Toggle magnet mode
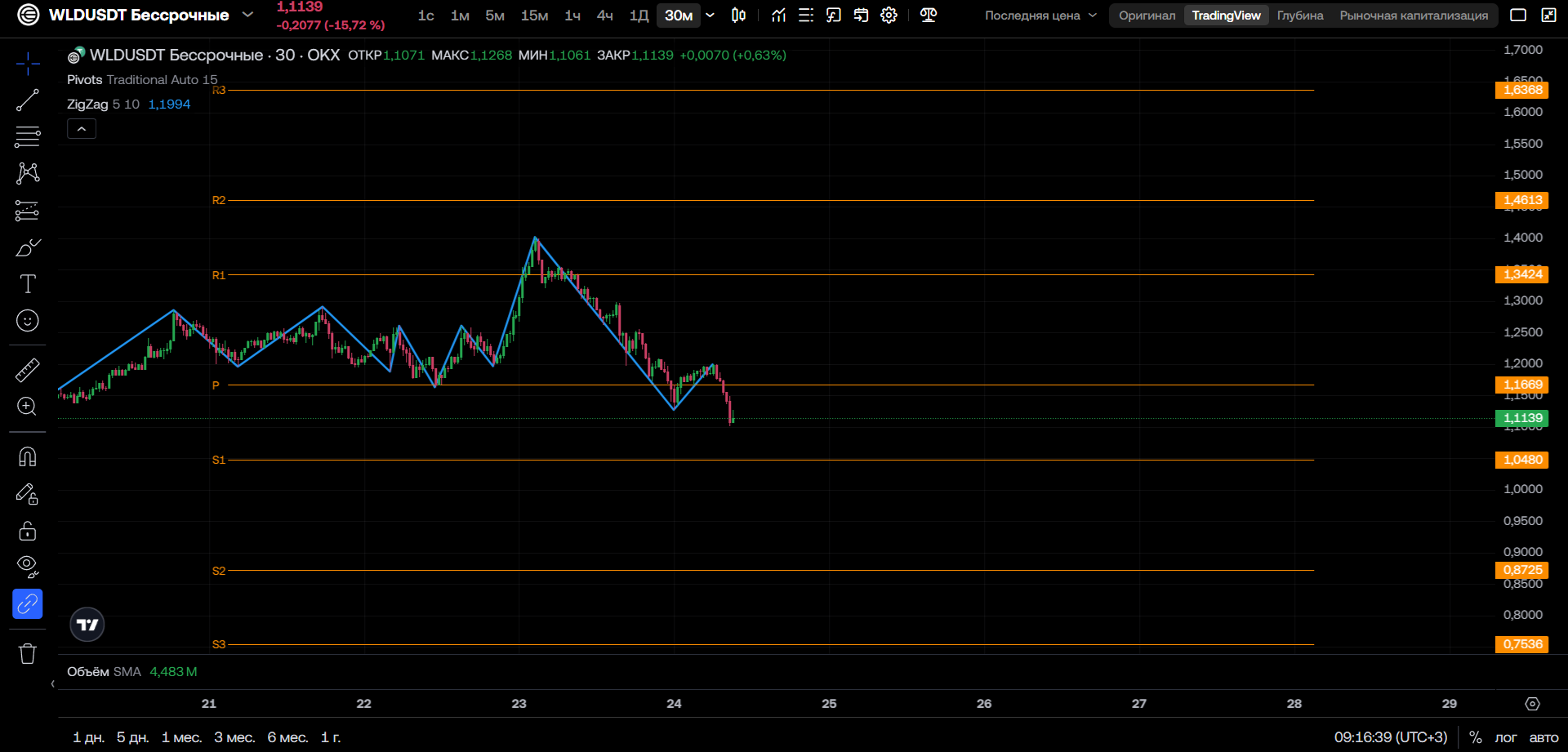 tap(27, 456)
